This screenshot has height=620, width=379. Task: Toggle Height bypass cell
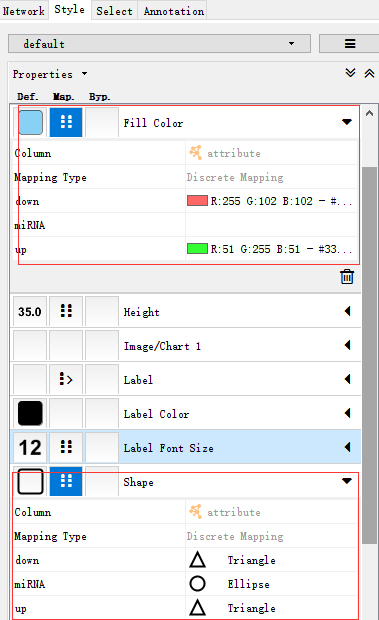102,311
